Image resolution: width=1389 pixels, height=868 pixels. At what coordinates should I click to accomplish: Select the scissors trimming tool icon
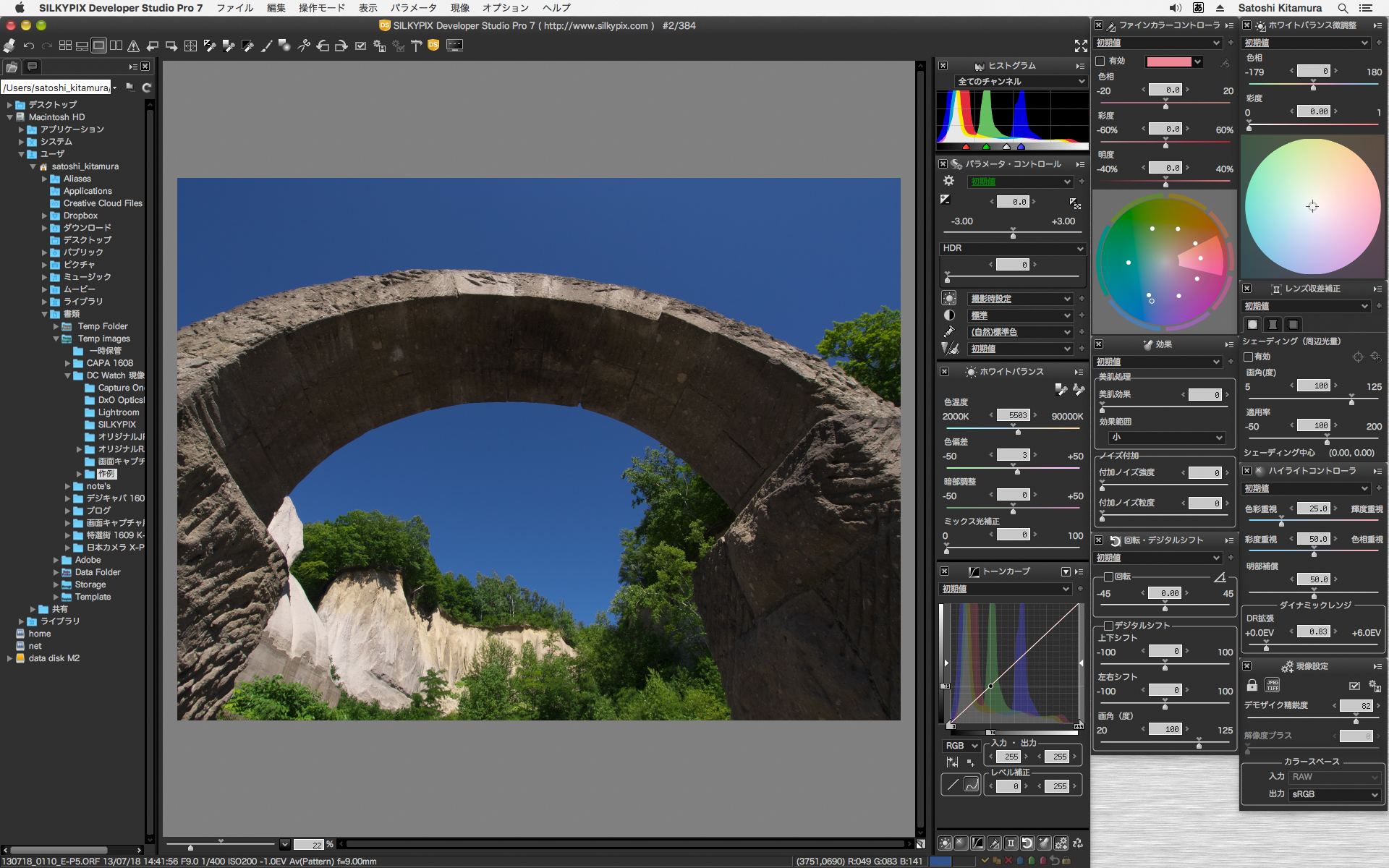304,46
